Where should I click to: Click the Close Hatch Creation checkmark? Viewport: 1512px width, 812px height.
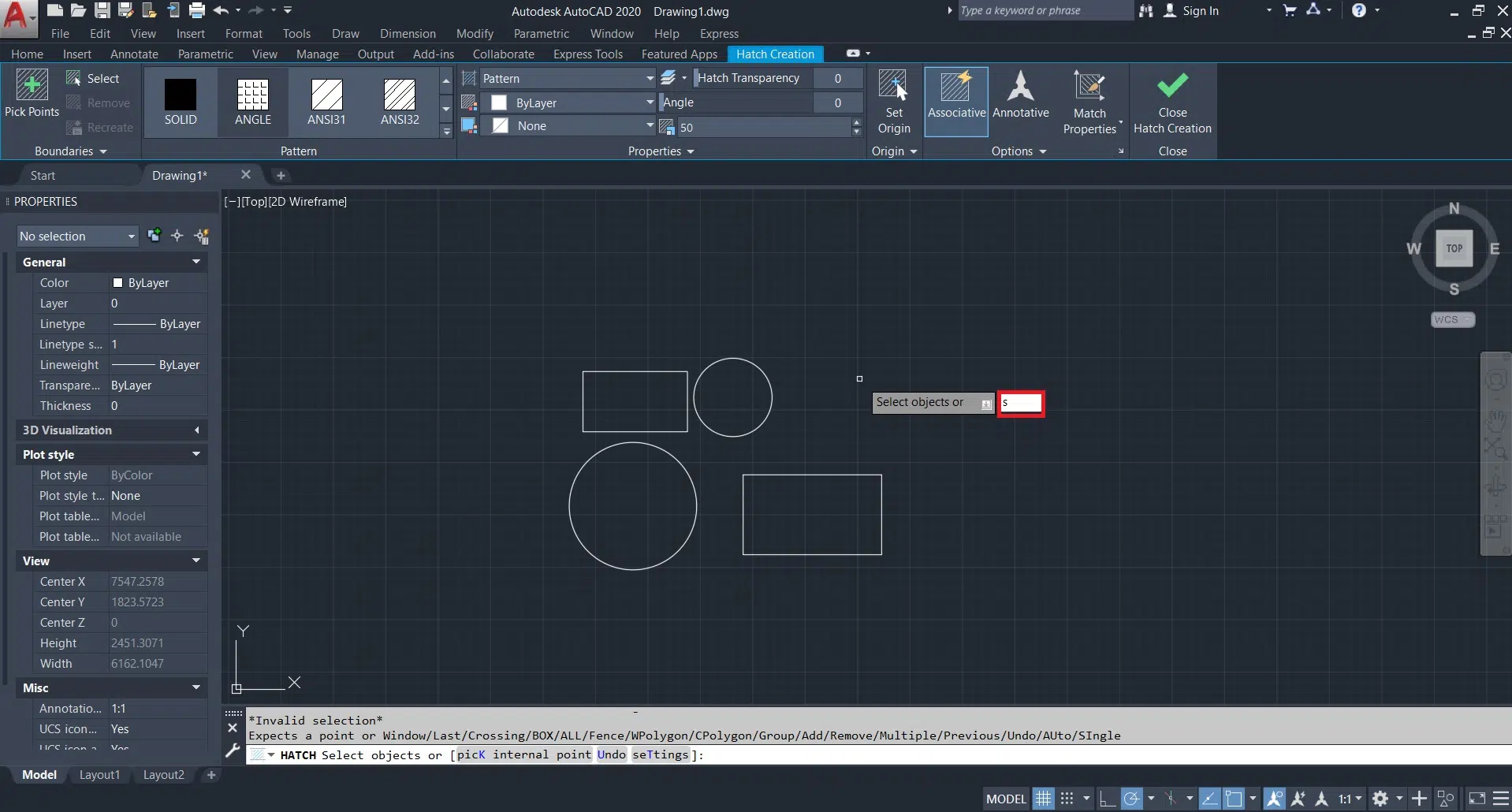coord(1172,85)
